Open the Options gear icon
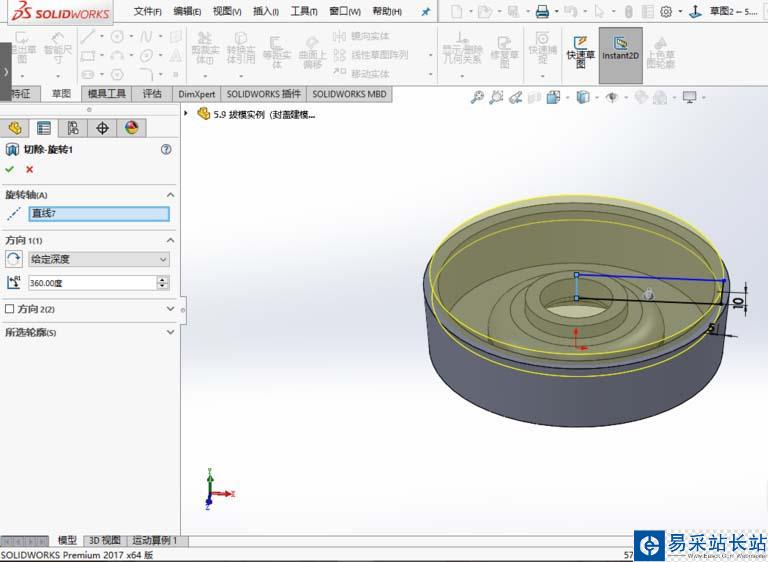768x562 pixels. (666, 11)
